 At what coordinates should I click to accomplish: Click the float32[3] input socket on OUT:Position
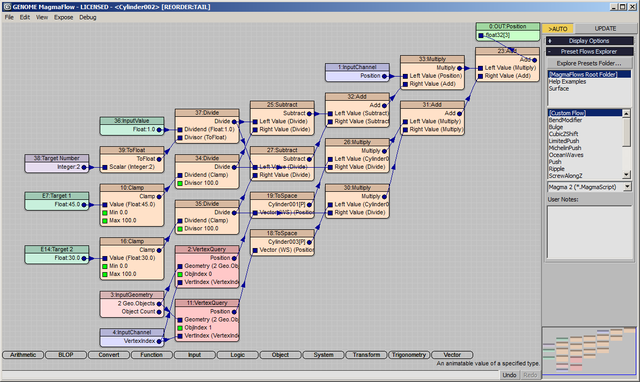(481, 36)
